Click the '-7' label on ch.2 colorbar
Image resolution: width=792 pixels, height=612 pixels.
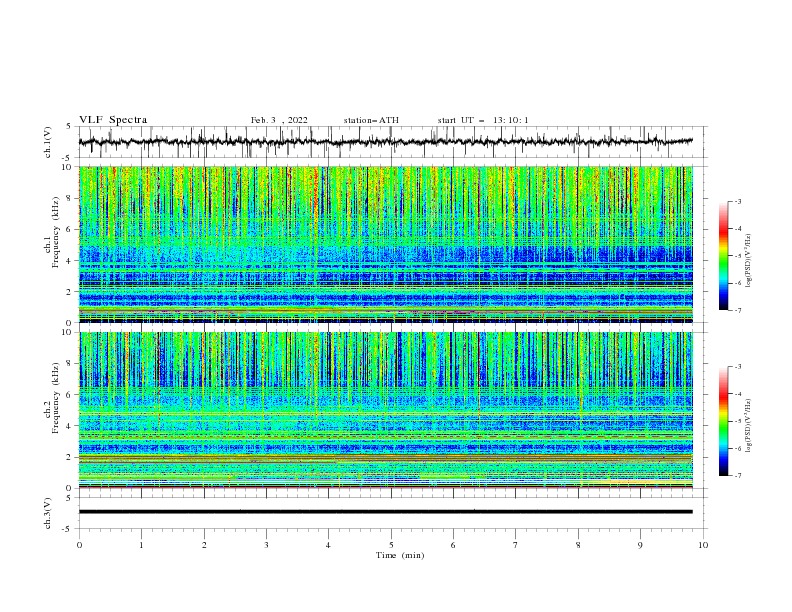(737, 476)
